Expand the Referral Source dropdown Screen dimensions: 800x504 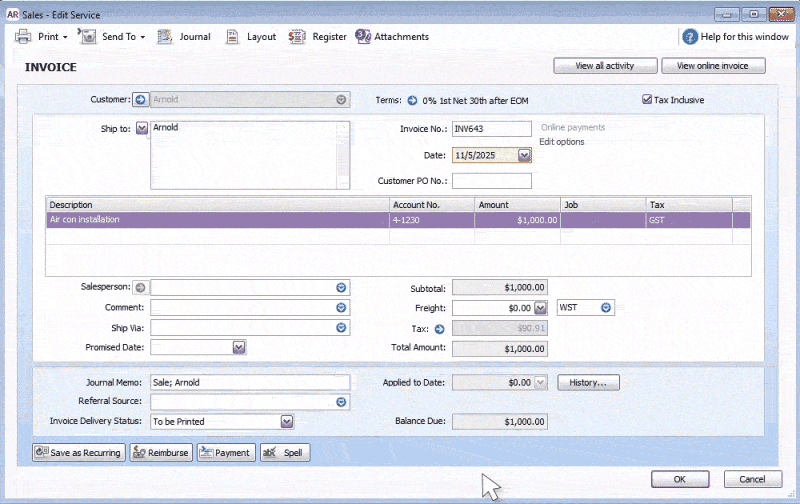point(341,402)
